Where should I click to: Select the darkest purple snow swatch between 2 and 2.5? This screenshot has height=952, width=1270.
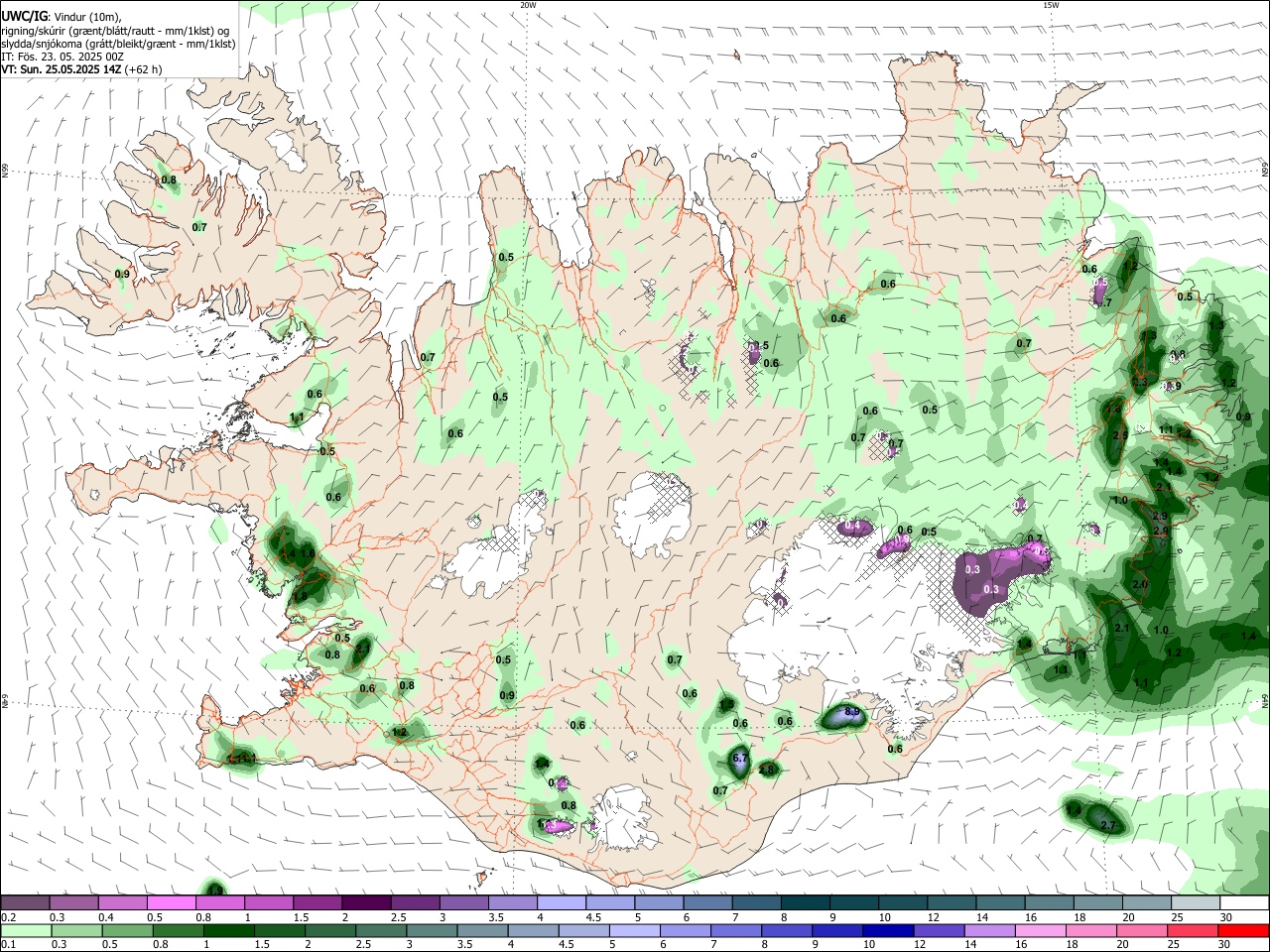pyautogui.click(x=365, y=903)
